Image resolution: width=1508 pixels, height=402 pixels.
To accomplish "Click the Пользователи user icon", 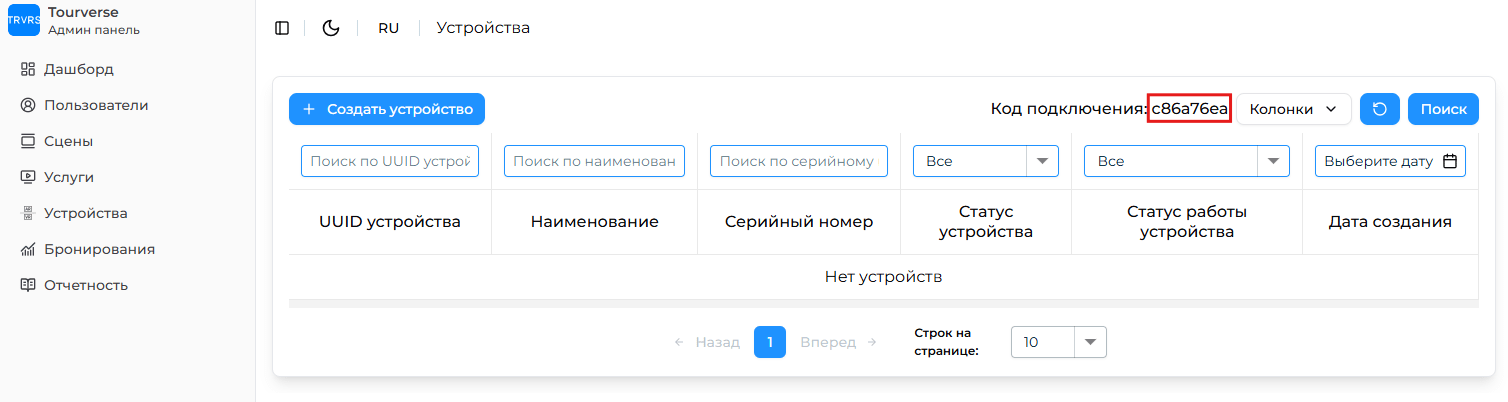I will (28, 105).
